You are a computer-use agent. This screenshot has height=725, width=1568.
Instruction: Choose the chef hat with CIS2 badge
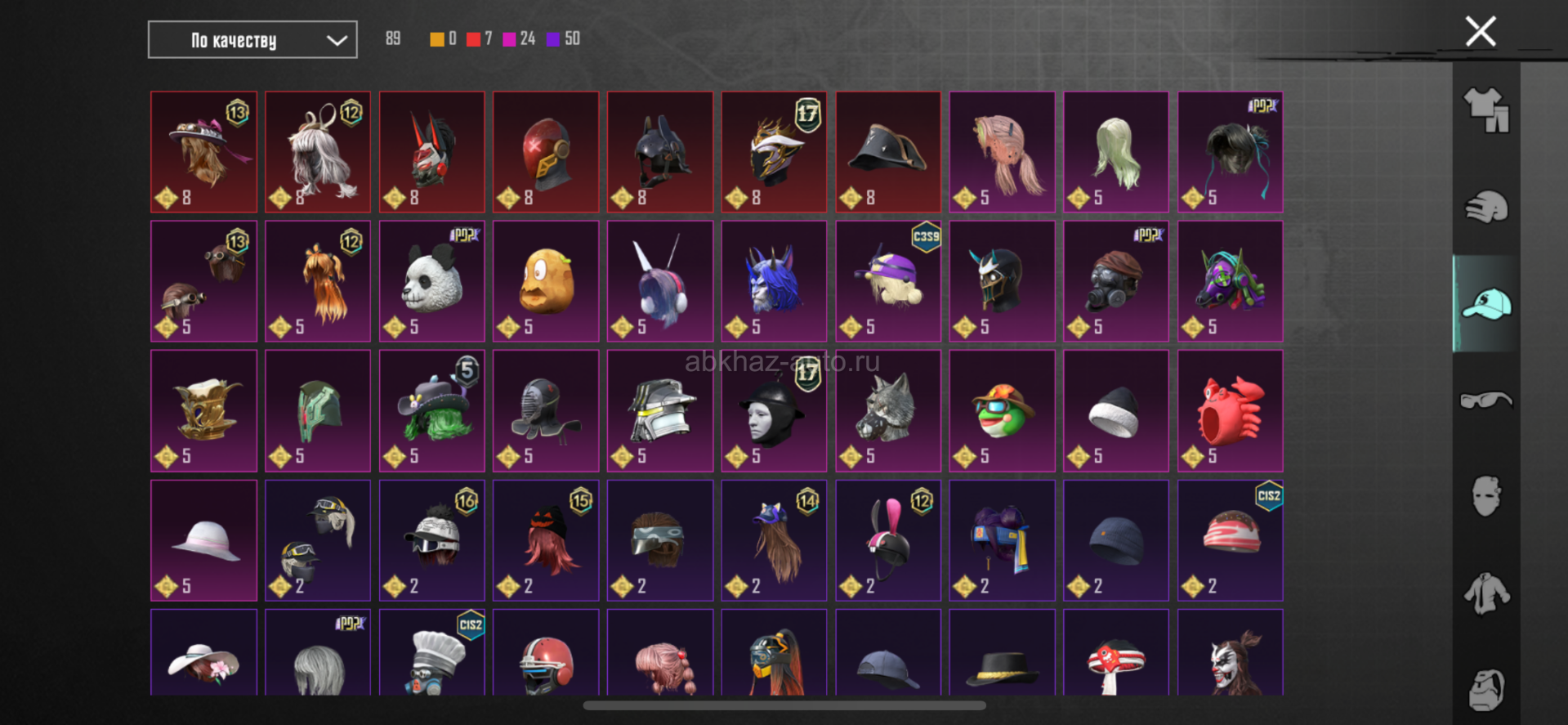[432, 652]
